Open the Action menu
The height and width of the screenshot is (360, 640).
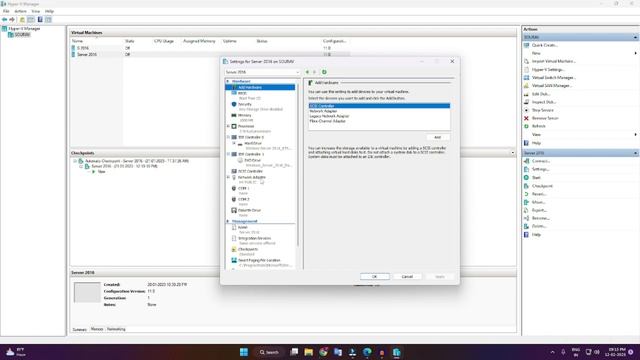20,11
